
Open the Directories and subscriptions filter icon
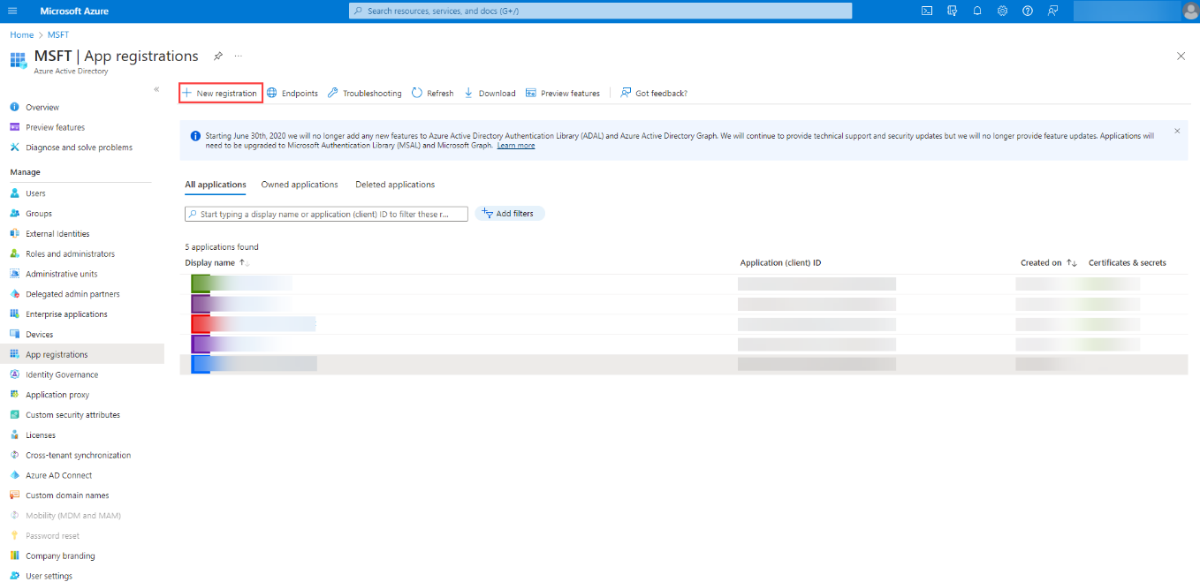952,11
